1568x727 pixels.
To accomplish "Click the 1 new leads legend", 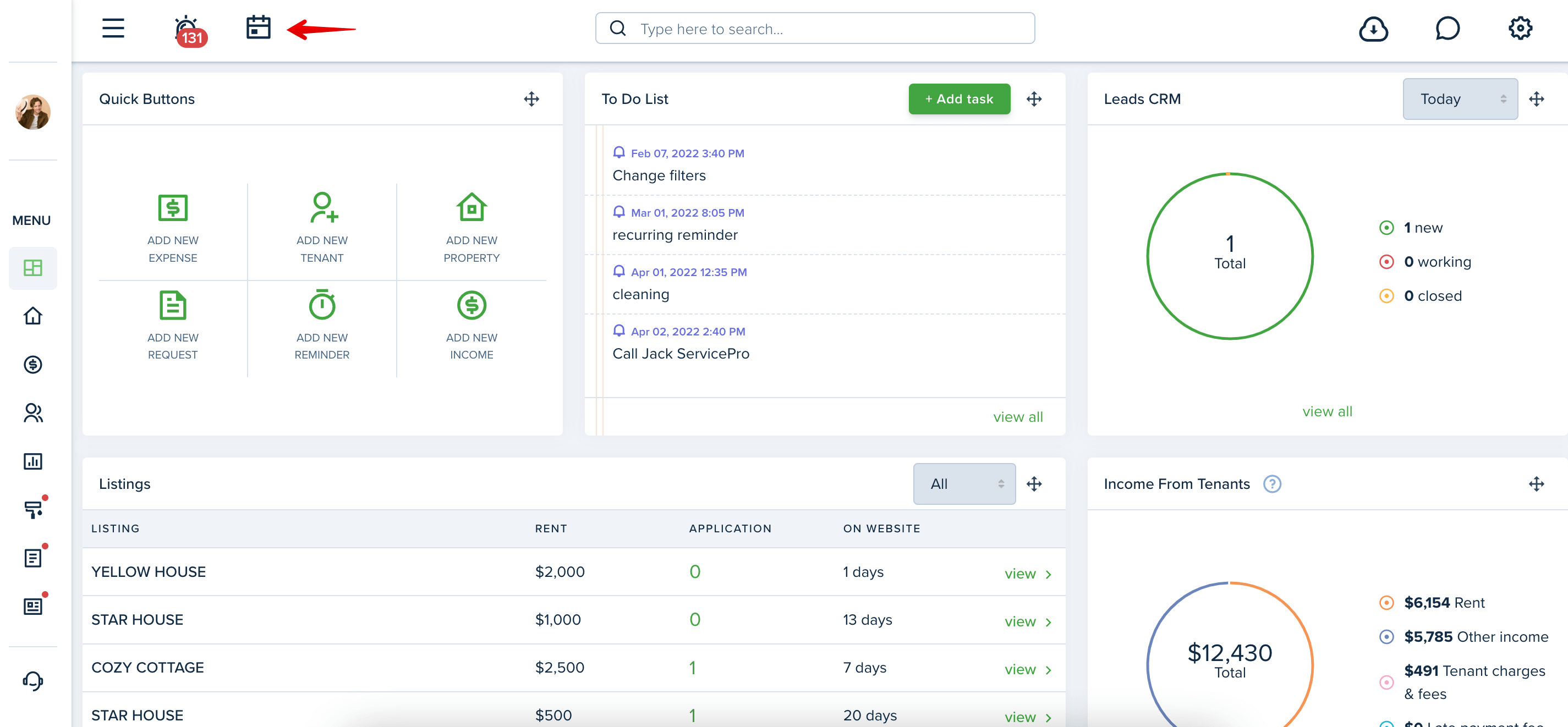I will pyautogui.click(x=1410, y=228).
